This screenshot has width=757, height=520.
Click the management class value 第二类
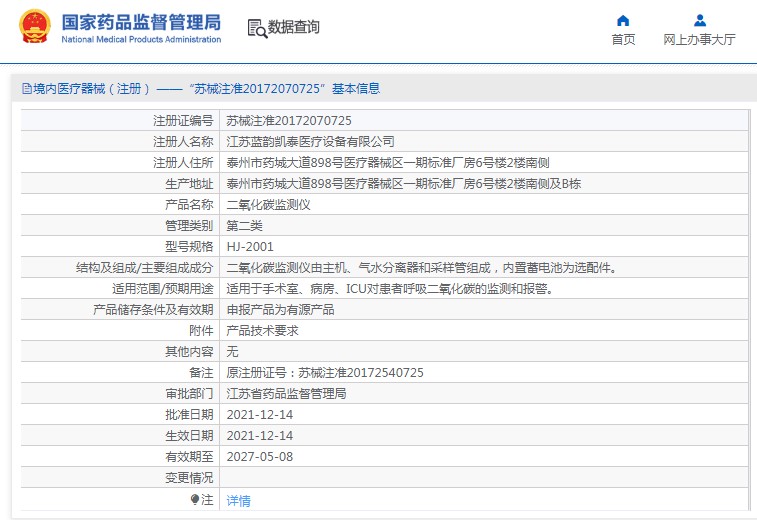(x=244, y=225)
